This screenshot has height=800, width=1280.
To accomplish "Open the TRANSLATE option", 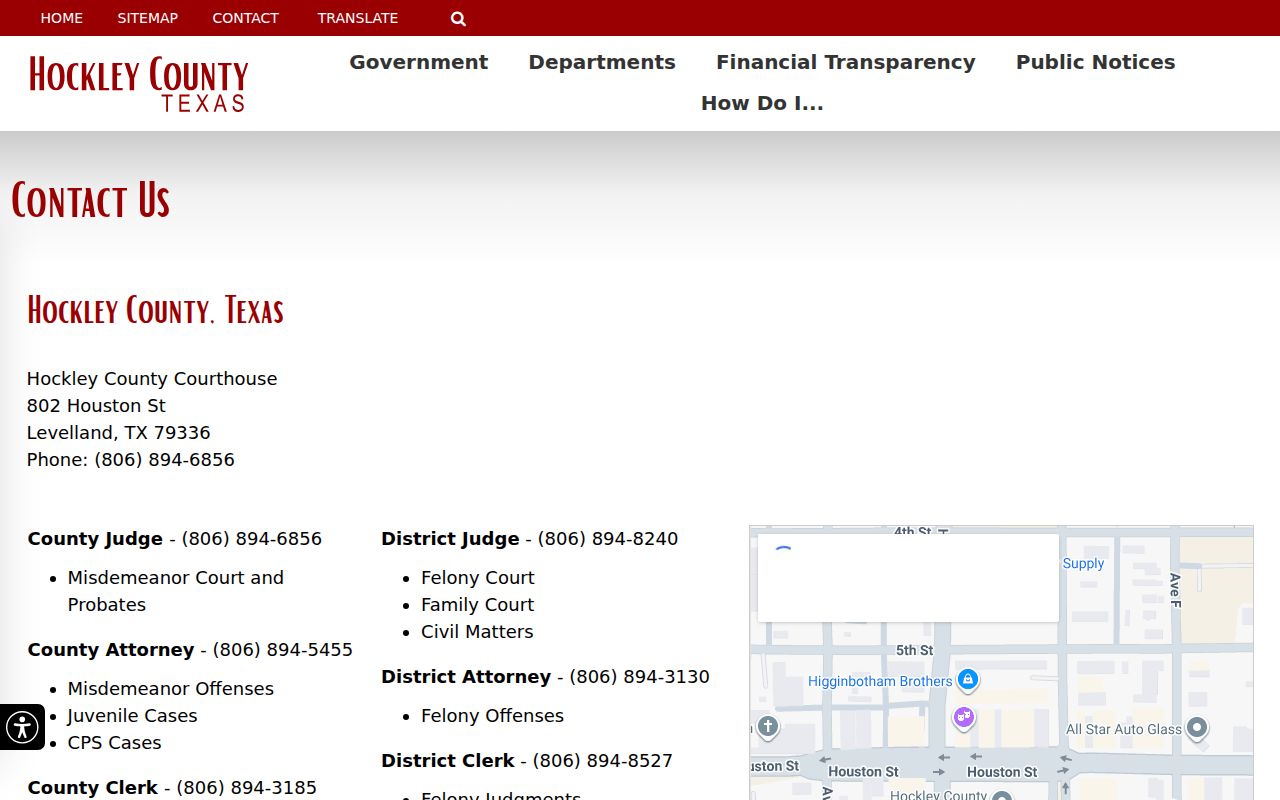I will click(x=358, y=18).
